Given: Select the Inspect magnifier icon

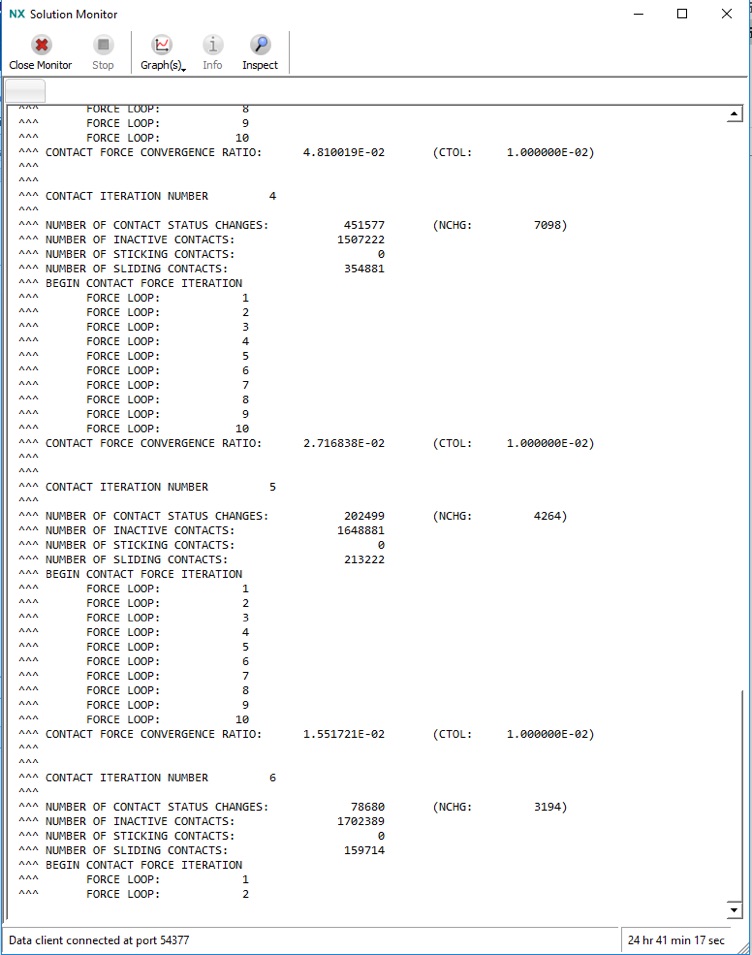Looking at the screenshot, I should 260,45.
